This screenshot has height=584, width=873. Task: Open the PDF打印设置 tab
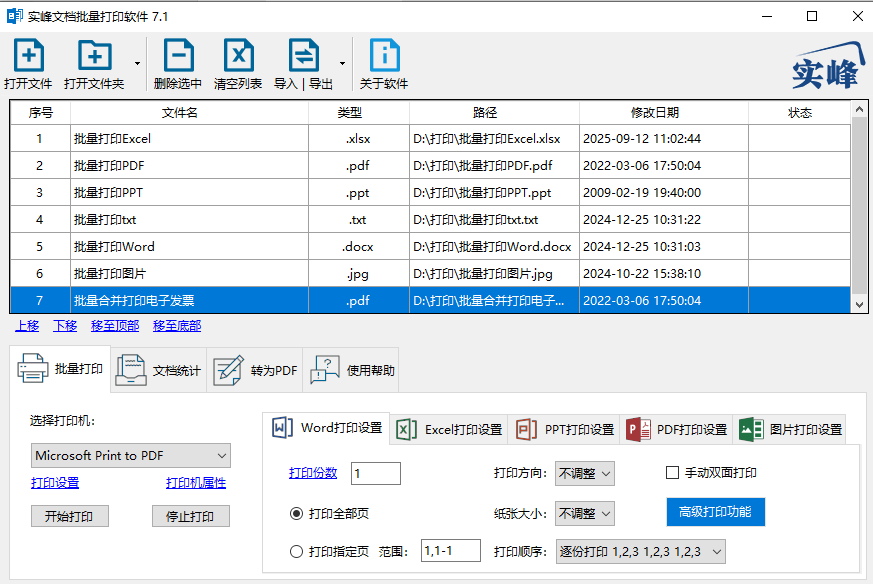(x=676, y=430)
